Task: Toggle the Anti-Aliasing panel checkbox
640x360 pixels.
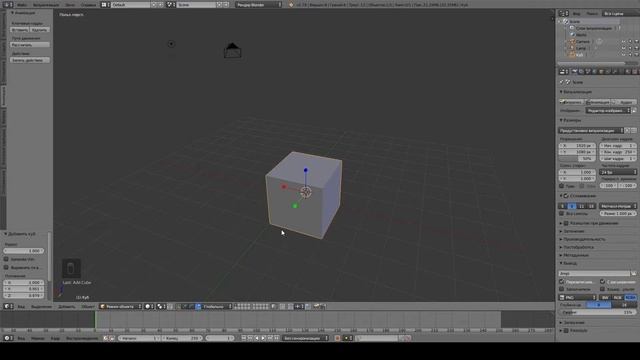Action: point(566,196)
